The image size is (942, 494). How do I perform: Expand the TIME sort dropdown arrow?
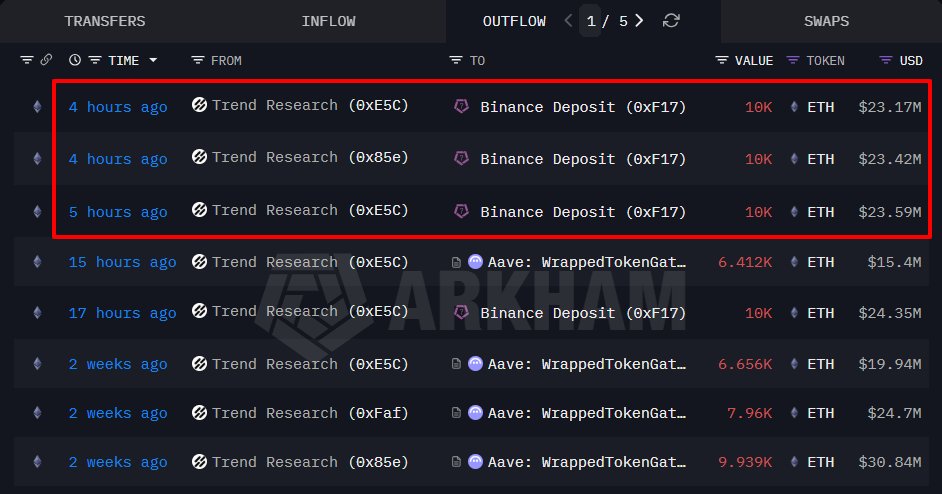(153, 60)
